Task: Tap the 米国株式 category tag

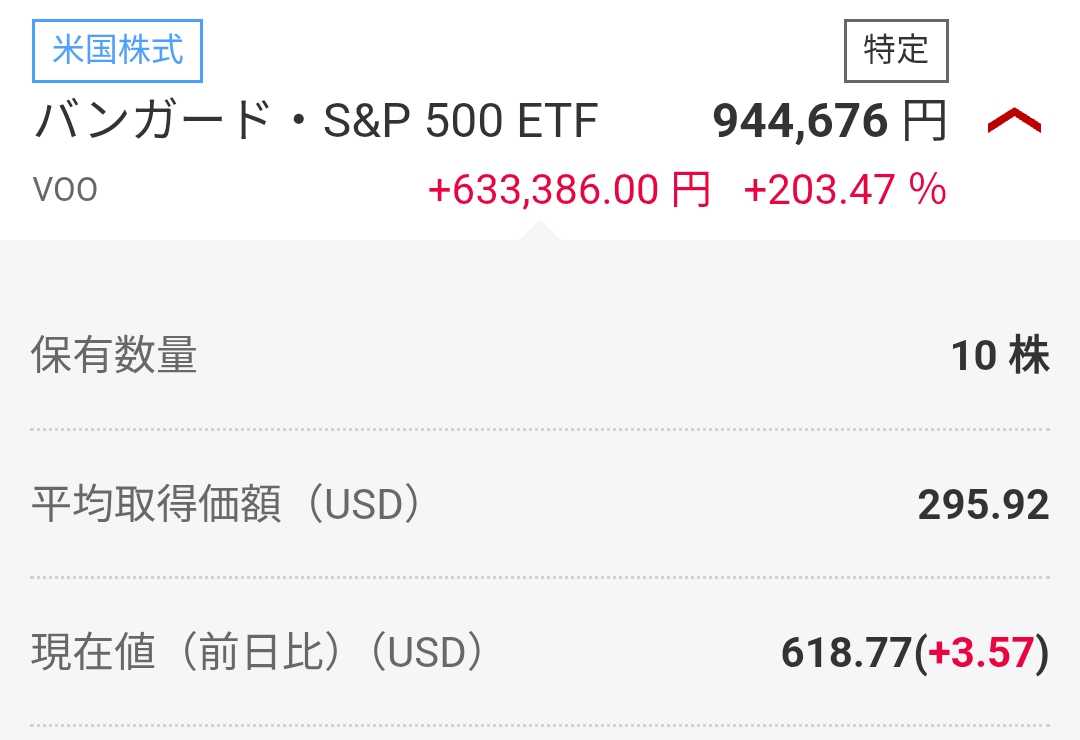Action: 118,51
